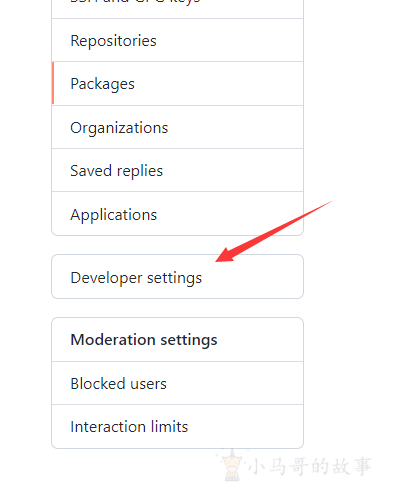Click the word "Moderation" in the bold header
414x494 pixels.
pyautogui.click(x=113, y=340)
